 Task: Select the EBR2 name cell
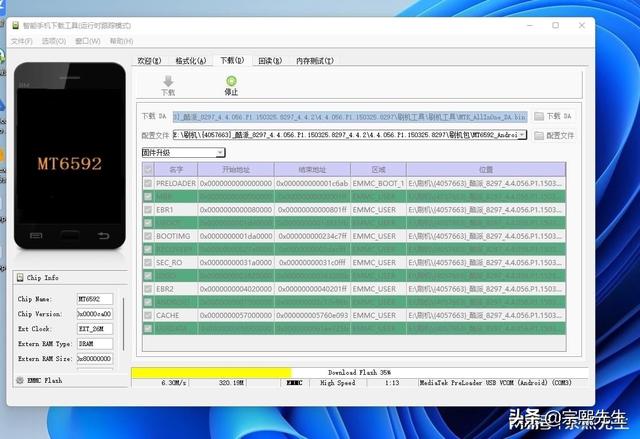click(176, 289)
